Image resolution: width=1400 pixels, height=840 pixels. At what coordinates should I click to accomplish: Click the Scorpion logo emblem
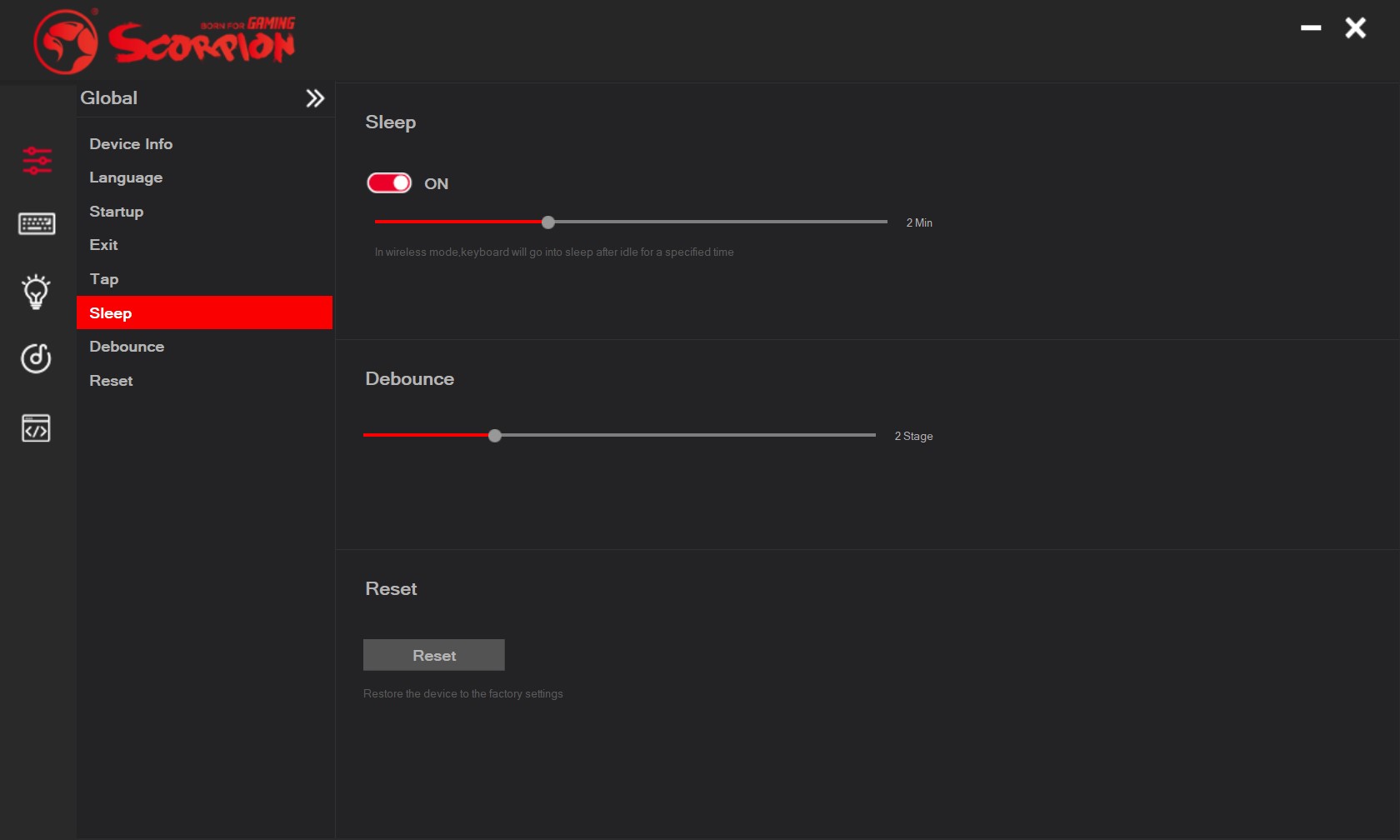65,42
